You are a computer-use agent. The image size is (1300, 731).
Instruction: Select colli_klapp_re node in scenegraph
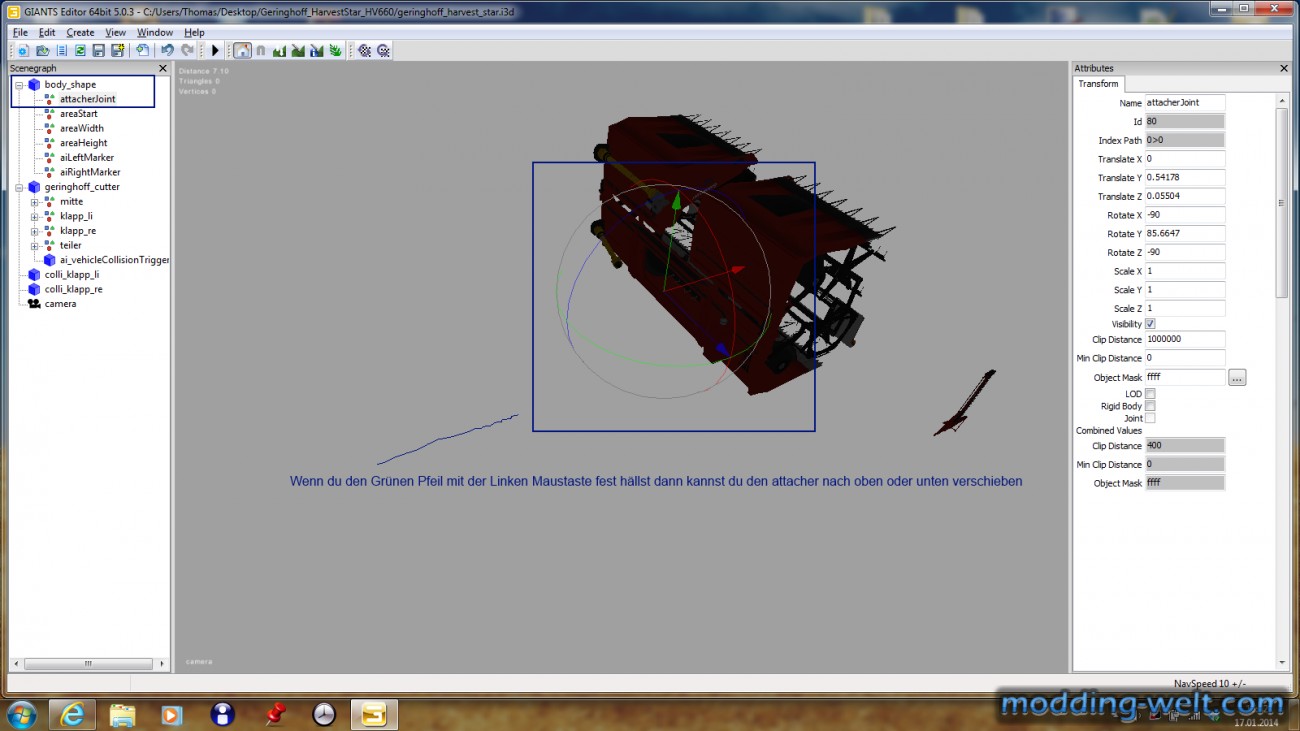pyautogui.click(x=73, y=289)
